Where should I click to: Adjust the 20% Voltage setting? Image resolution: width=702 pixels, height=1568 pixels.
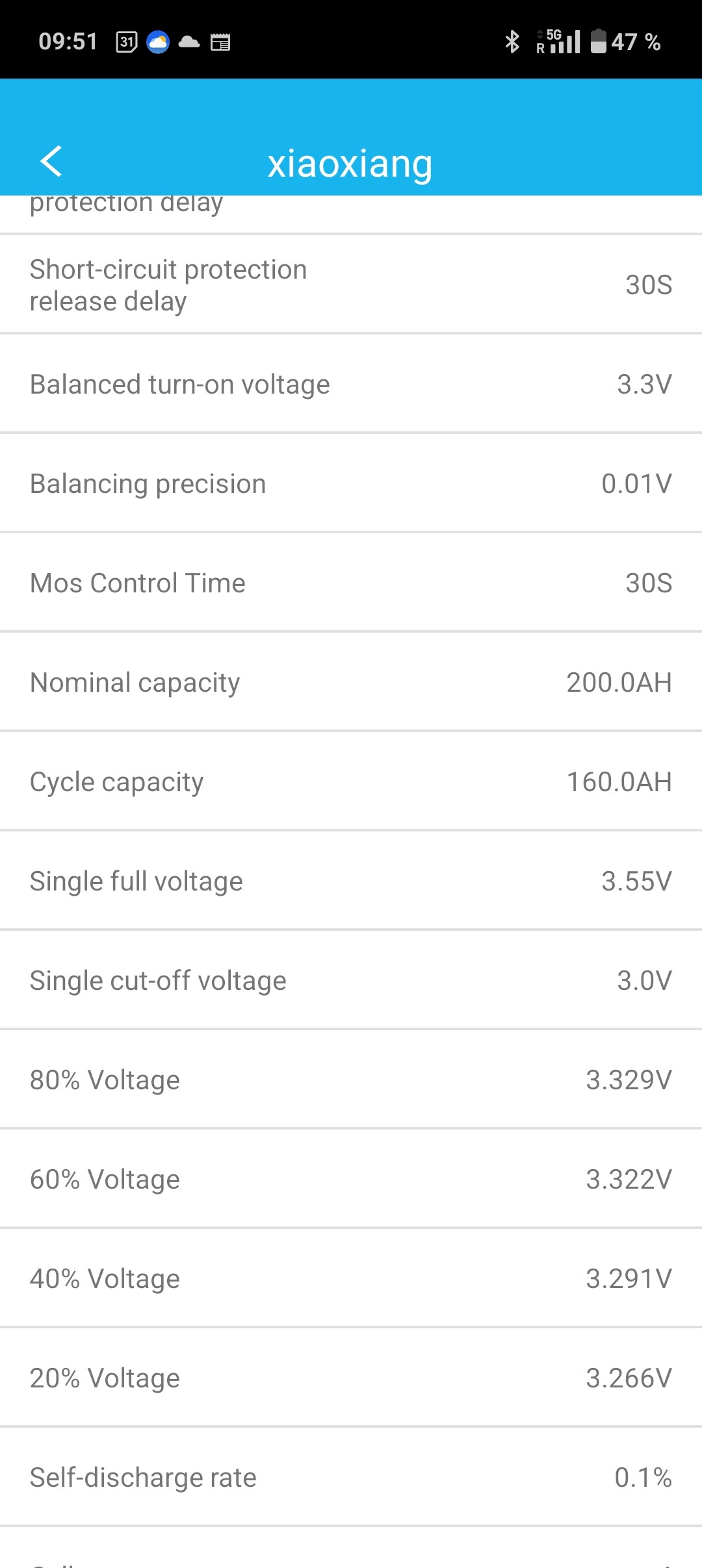pos(351,1378)
